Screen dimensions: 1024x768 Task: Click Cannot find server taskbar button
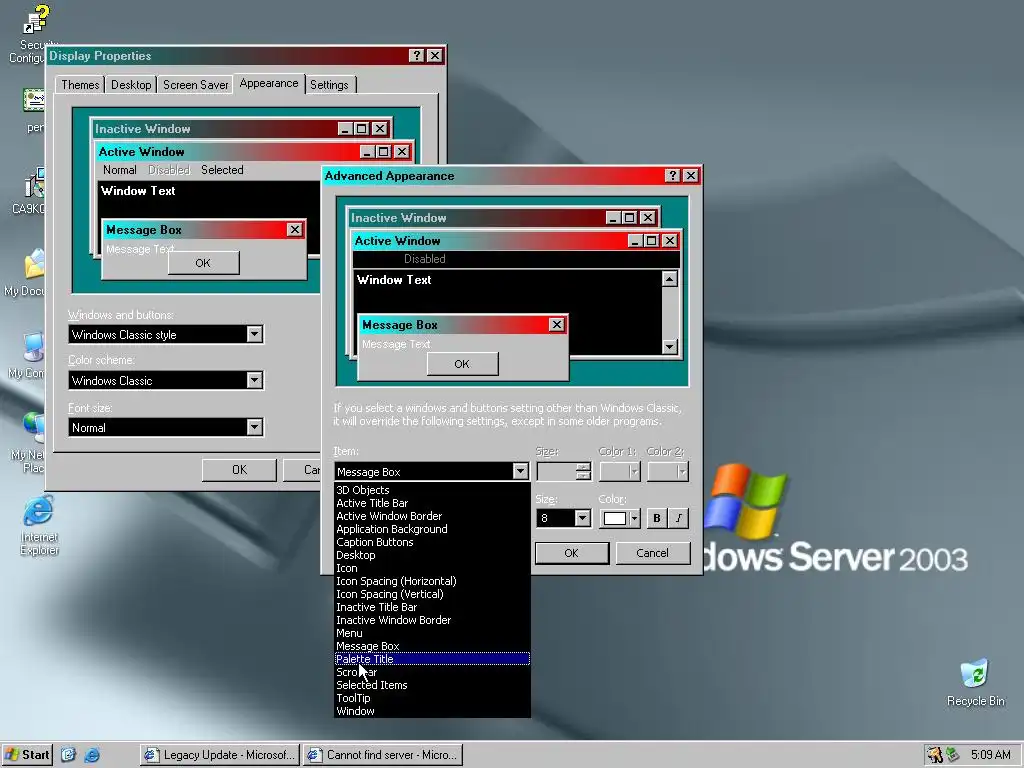pyautogui.click(x=383, y=755)
